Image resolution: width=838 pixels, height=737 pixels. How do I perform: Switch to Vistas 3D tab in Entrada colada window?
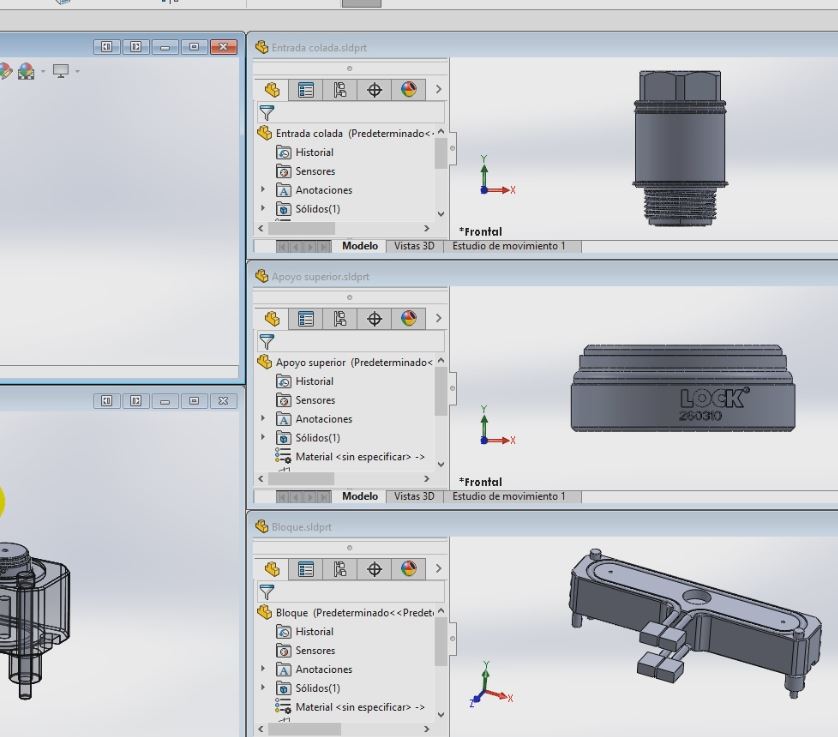click(x=414, y=246)
